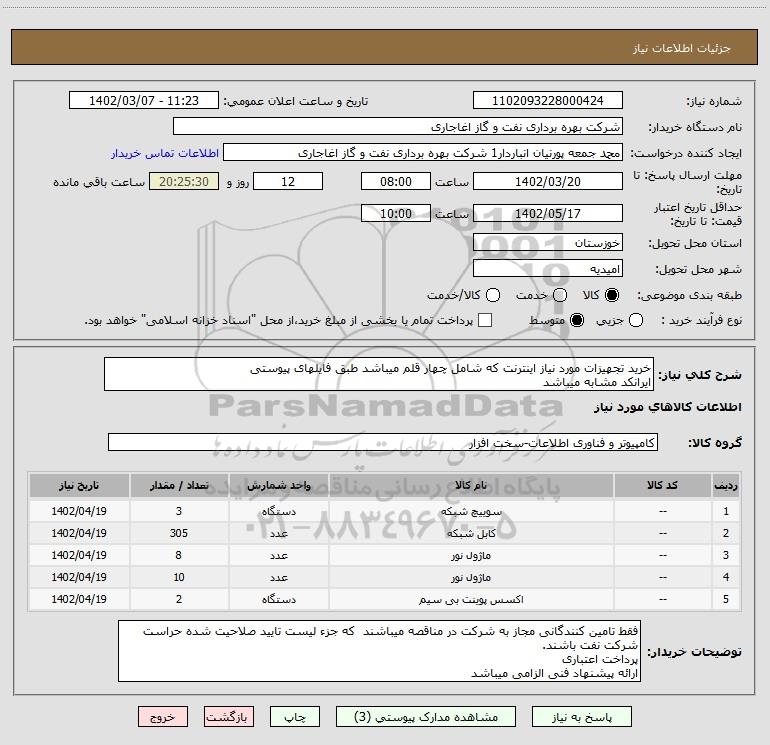The width and height of the screenshot is (770, 745).
Task: Toggle the اسناد خزانه اسلامی payment checkbox
Action: click(x=485, y=320)
